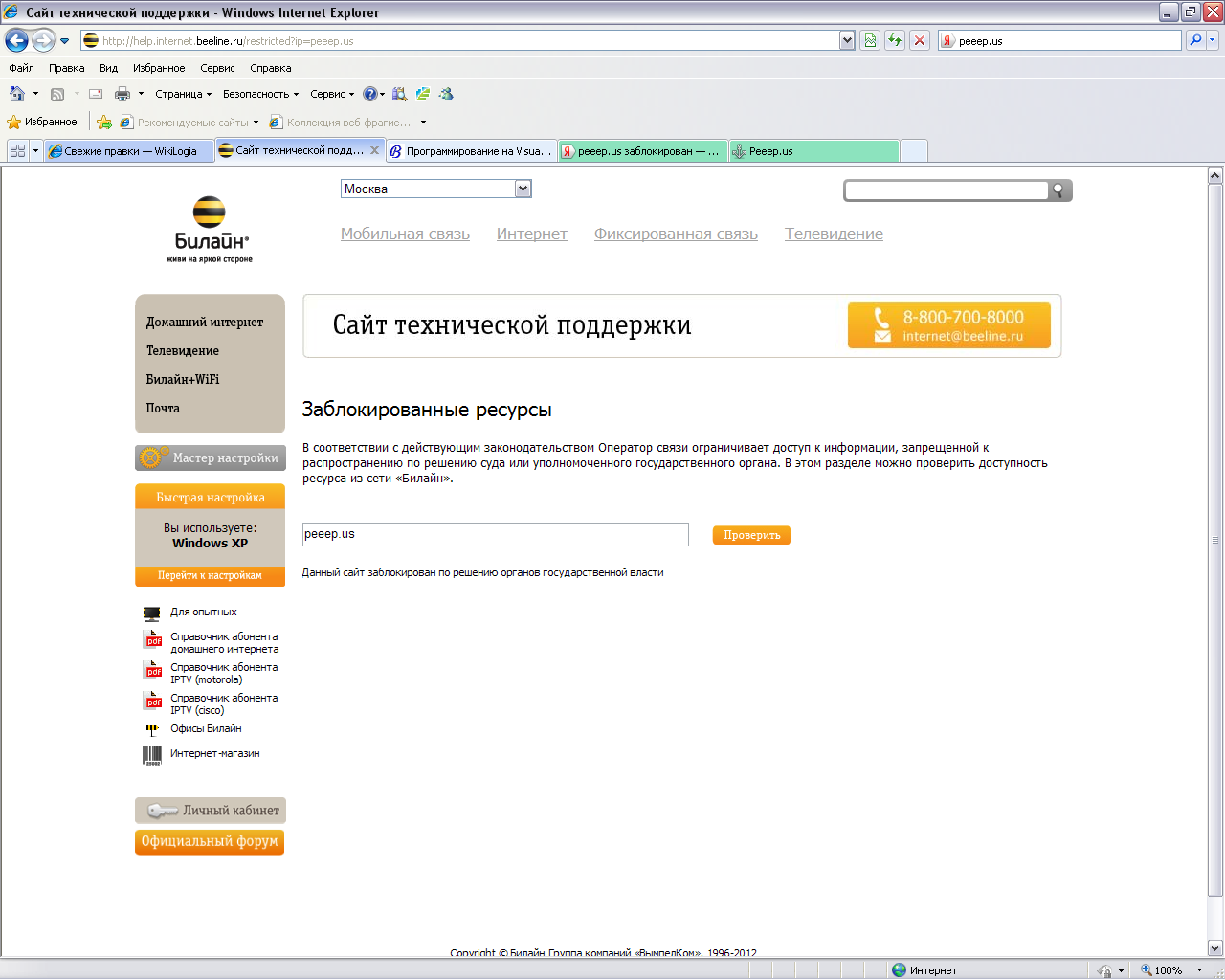Open the Сервис command bar dropdown
Screen dimensions: 1225x980
tap(332, 94)
